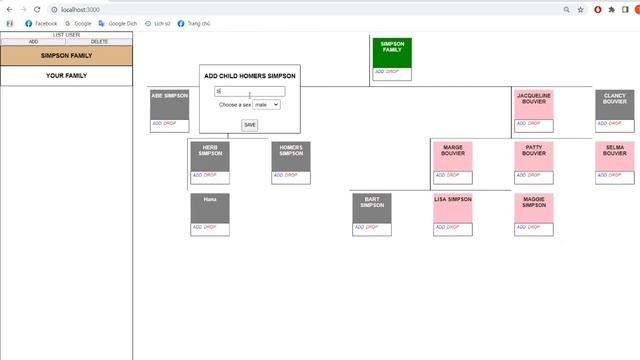The image size is (640, 360).
Task: Click the site info icon in address bar
Action: [54, 9]
